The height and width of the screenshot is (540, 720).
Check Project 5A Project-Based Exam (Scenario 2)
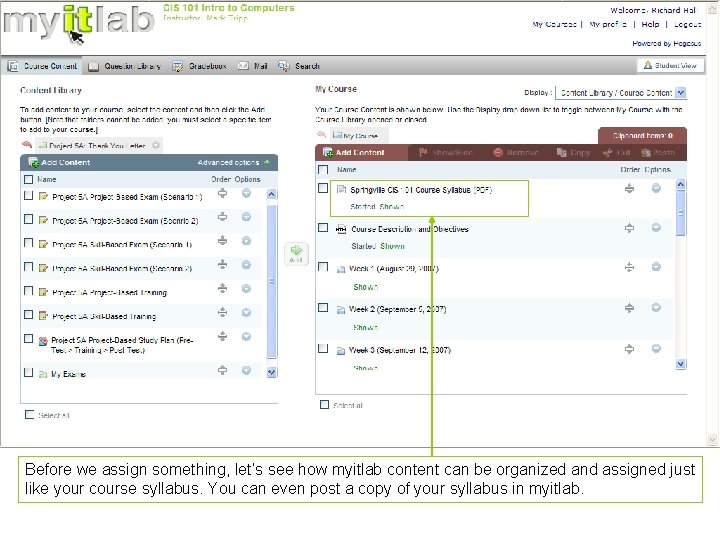point(28,219)
